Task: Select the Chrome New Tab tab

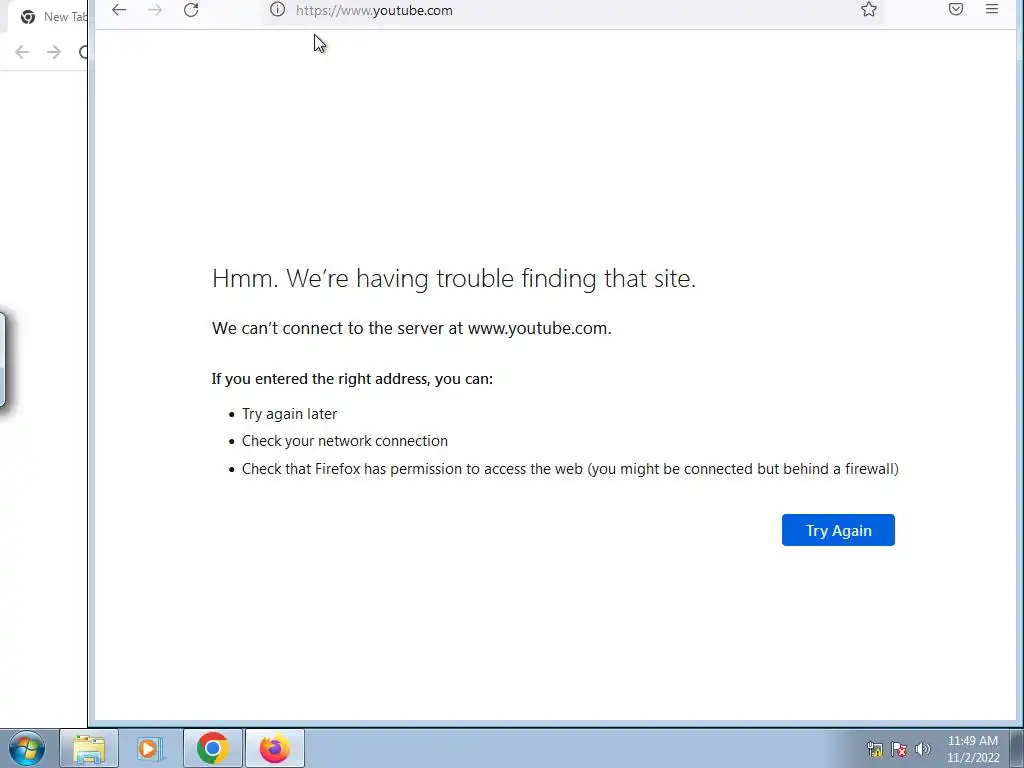Action: (x=51, y=17)
